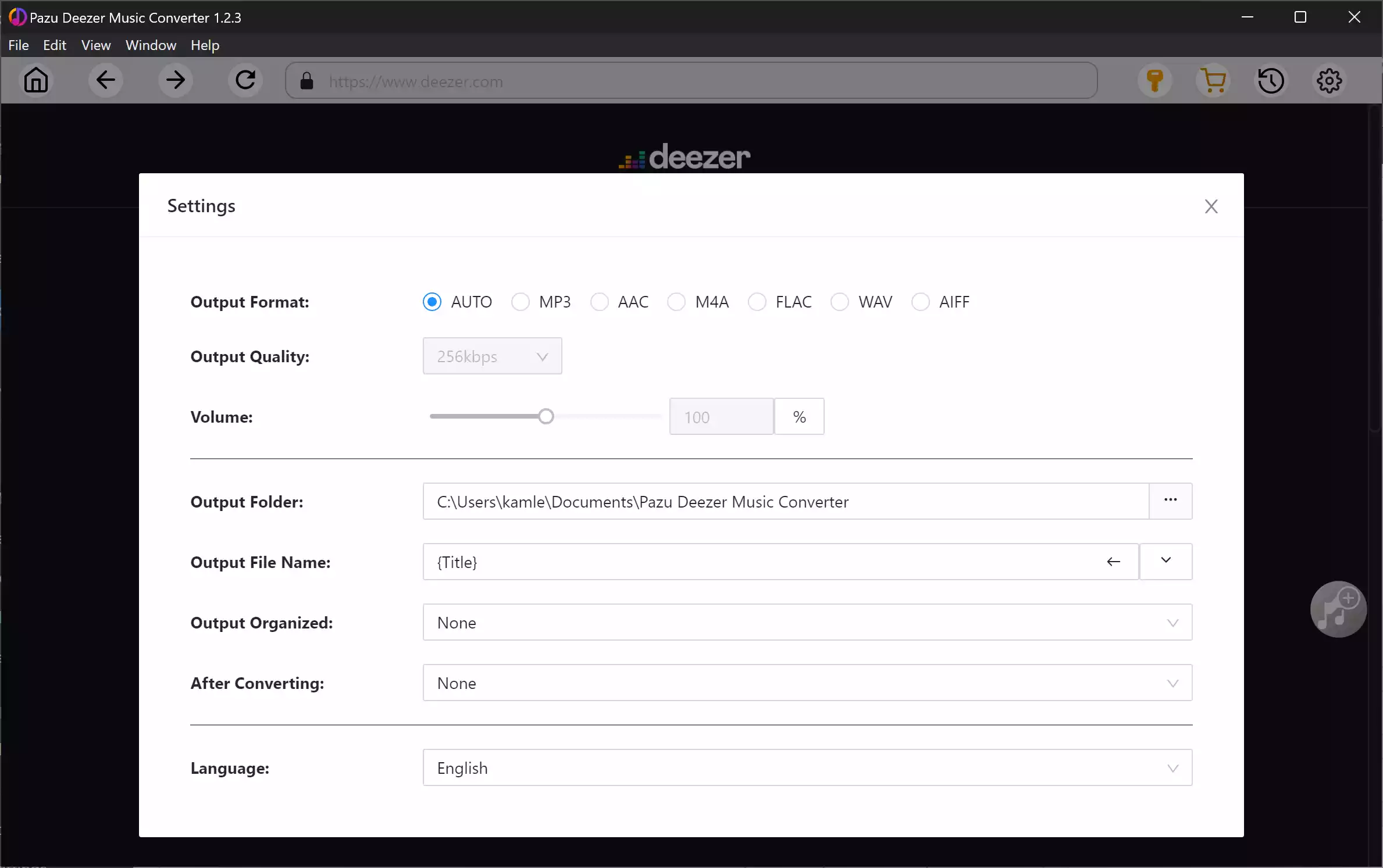
Task: Select WAV output format
Action: [840, 302]
